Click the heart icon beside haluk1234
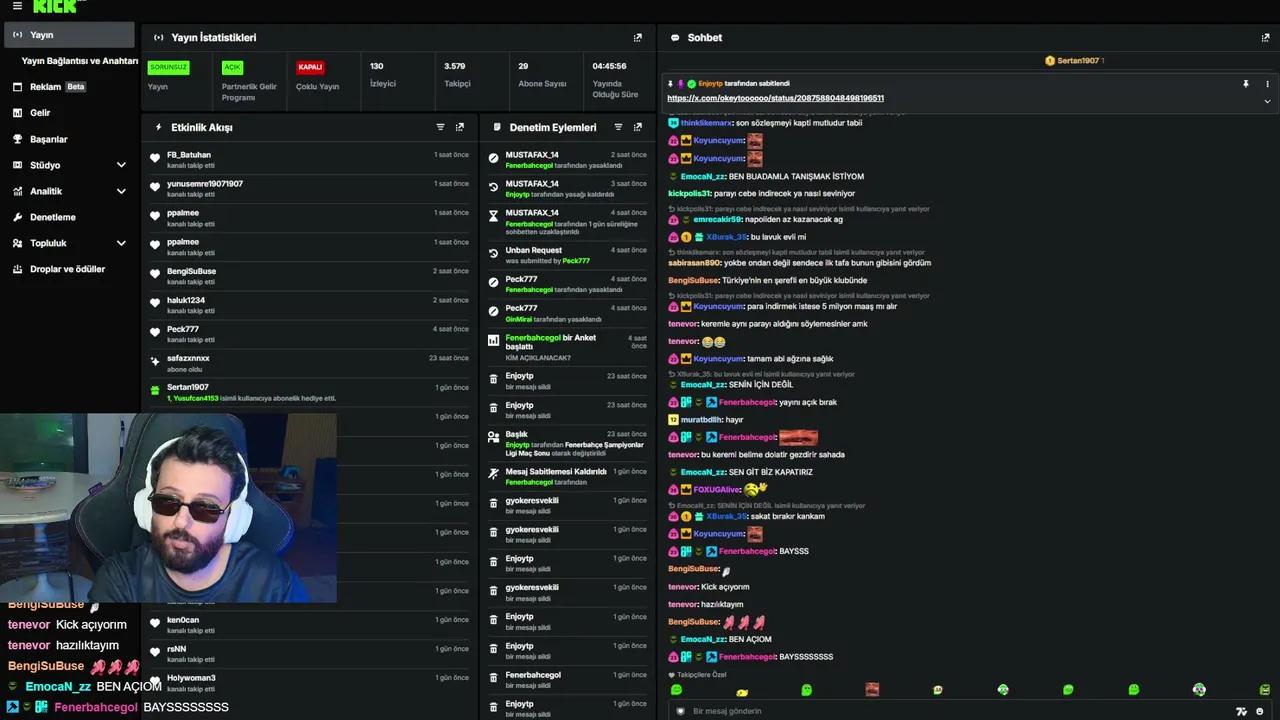1280x720 pixels. click(x=155, y=303)
